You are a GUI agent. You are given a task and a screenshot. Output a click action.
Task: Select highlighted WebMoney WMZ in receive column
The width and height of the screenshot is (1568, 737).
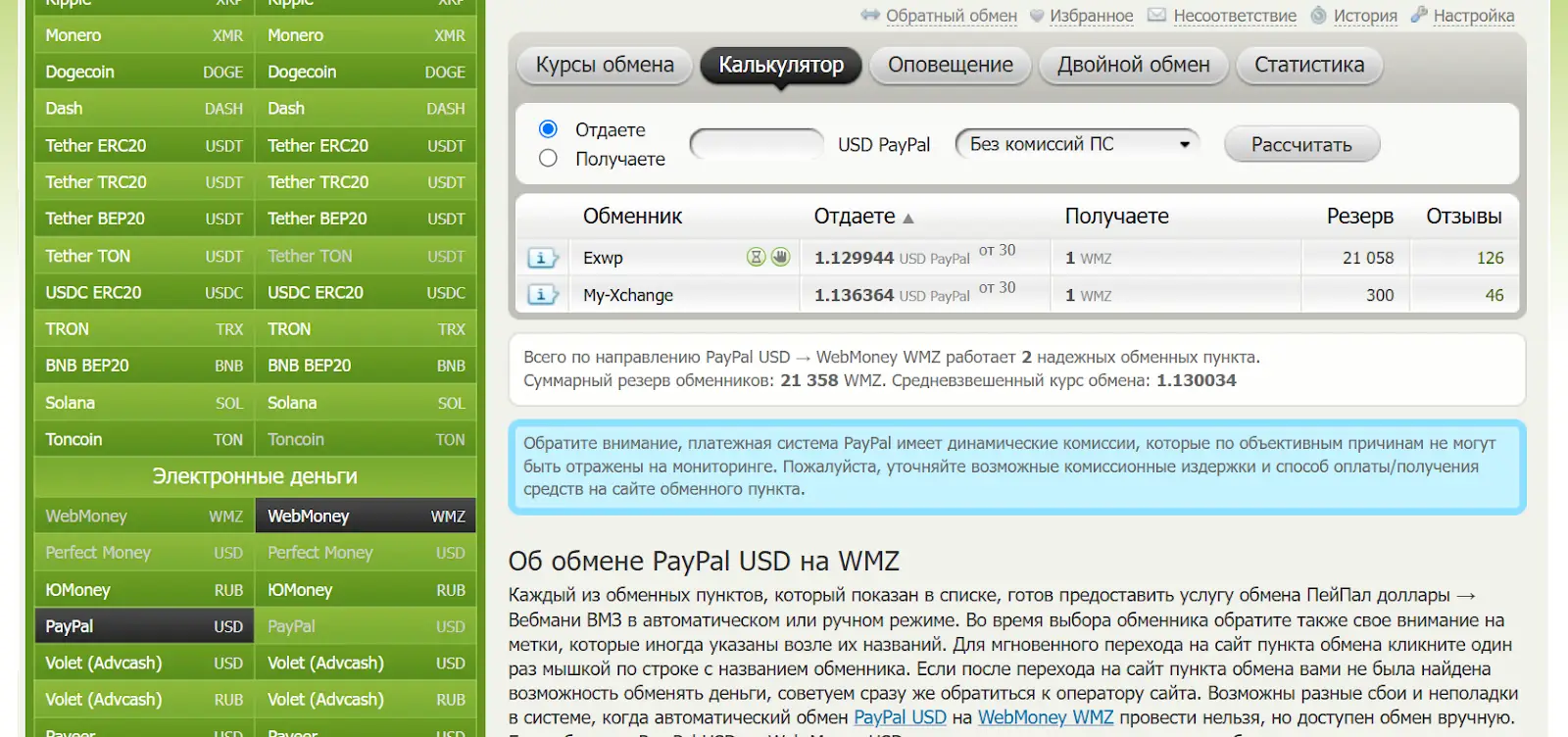click(x=367, y=516)
